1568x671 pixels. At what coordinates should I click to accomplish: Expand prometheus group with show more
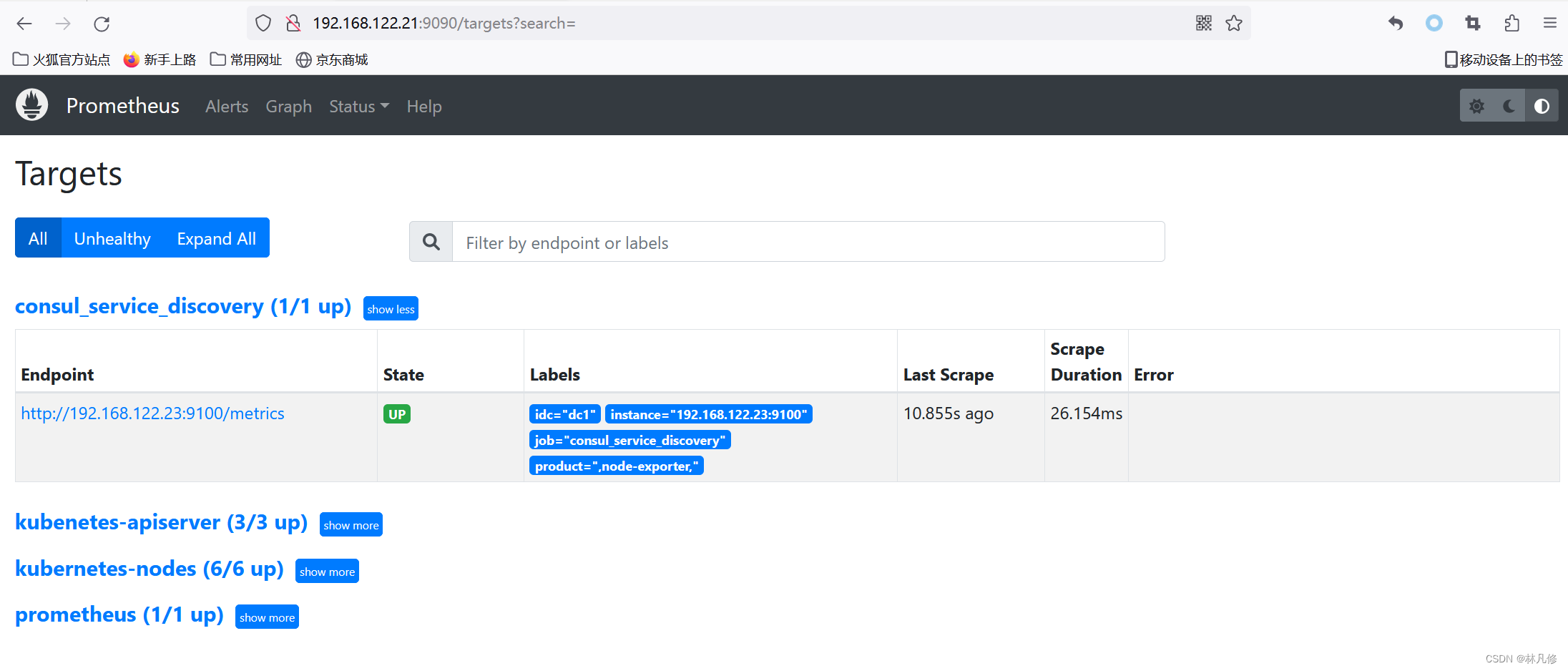tap(267, 617)
